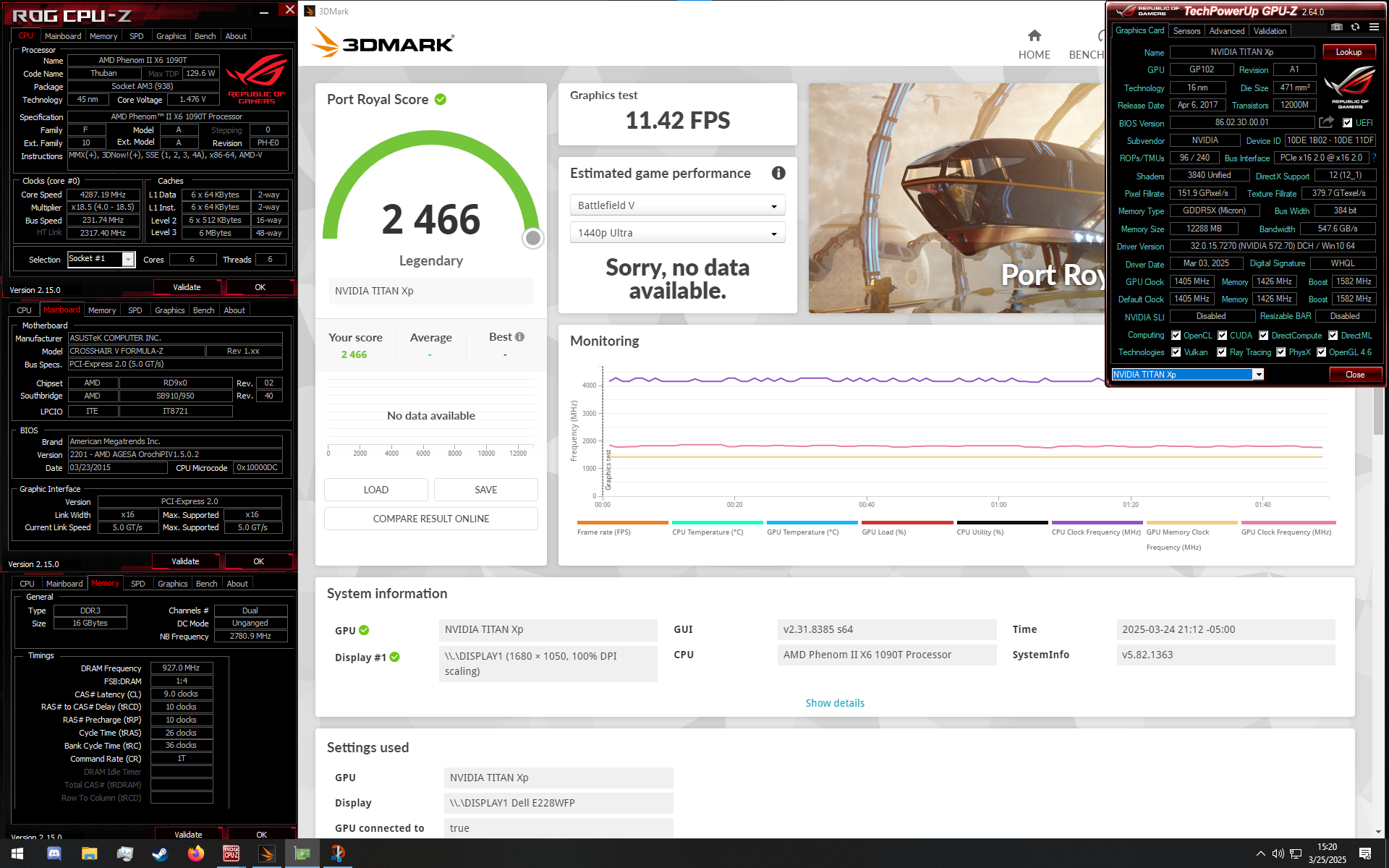Open the 1440p Ultra resolution dropdown

click(x=677, y=233)
